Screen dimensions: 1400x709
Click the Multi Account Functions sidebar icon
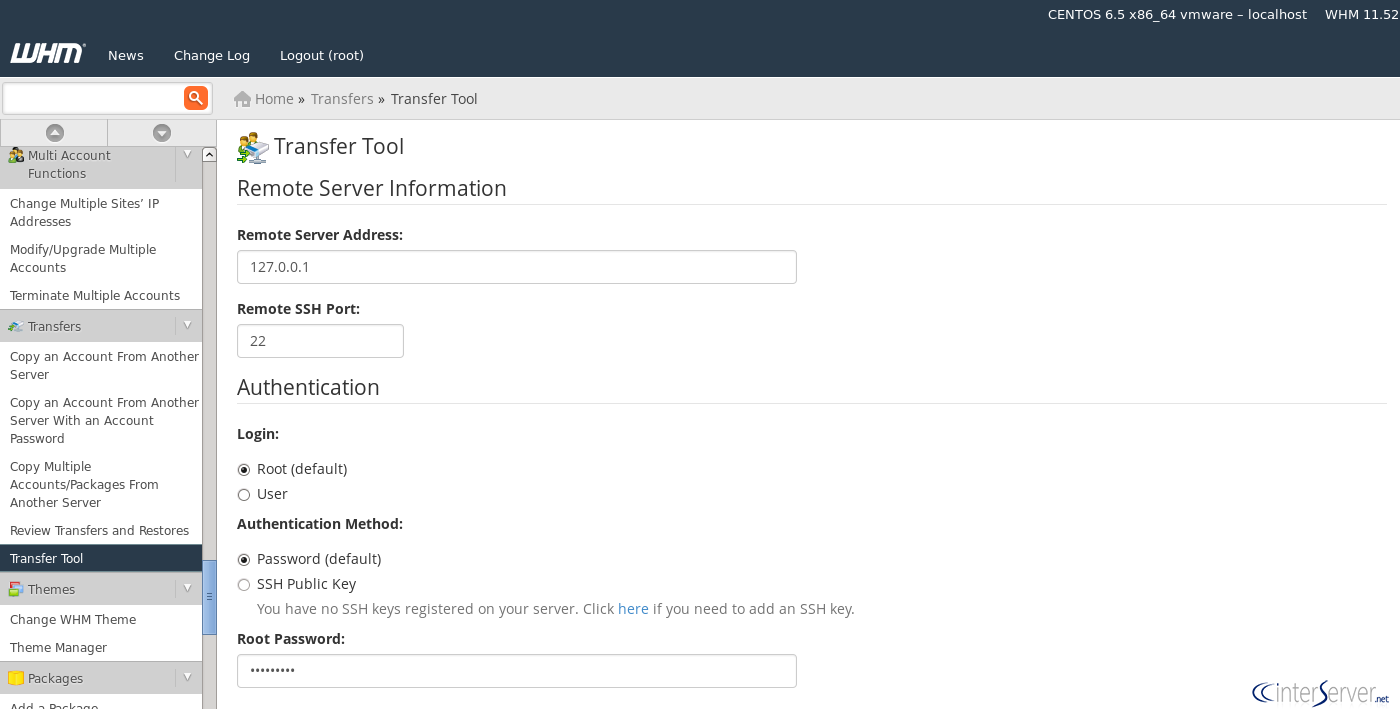pyautogui.click(x=15, y=156)
